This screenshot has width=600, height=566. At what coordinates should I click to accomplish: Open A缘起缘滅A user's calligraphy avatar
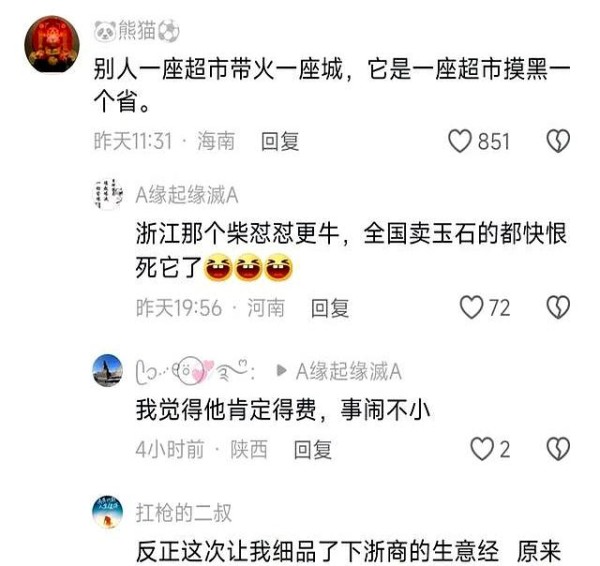pyautogui.click(x=108, y=194)
